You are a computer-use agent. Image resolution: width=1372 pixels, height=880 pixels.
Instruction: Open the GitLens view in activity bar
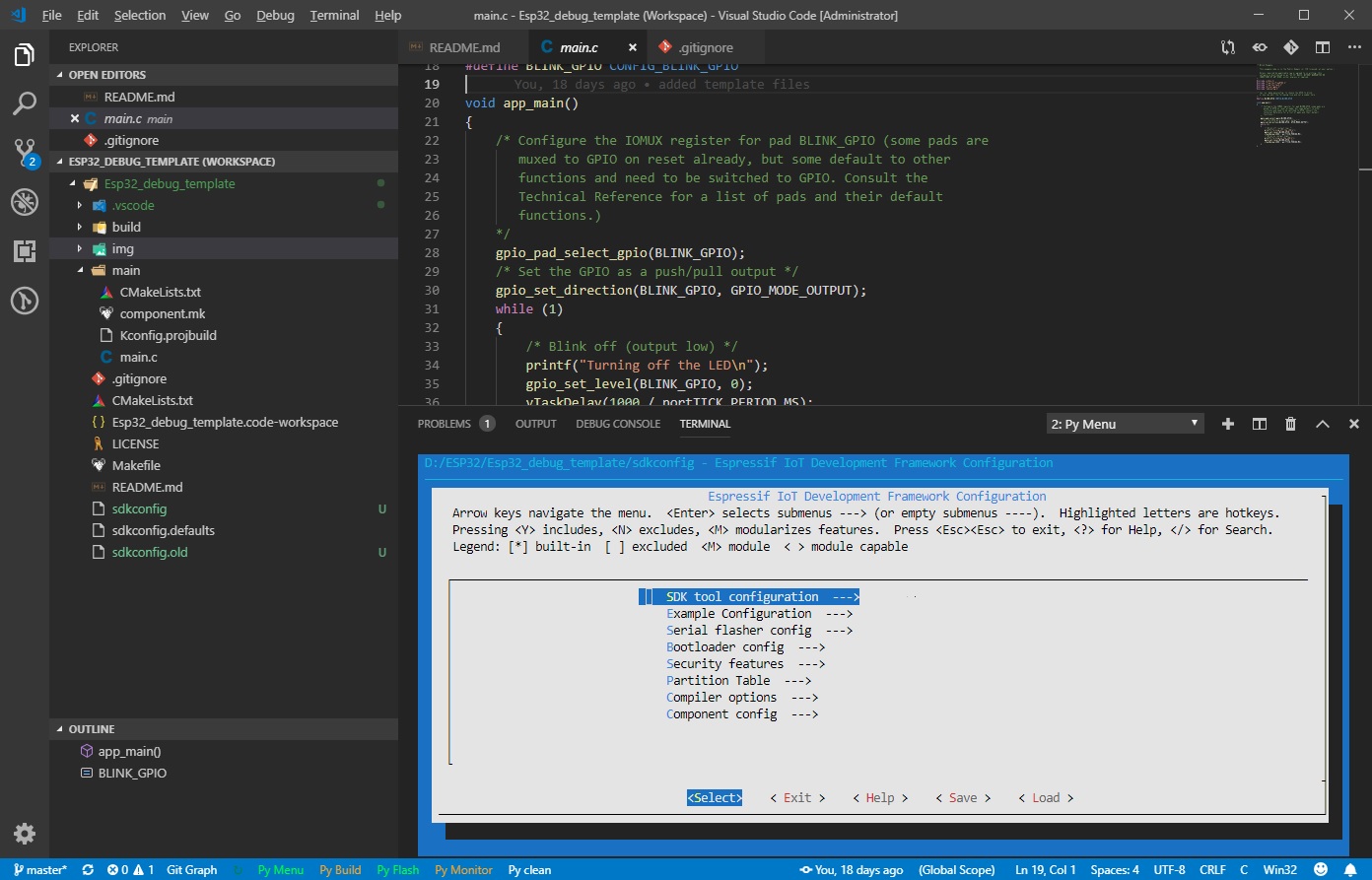coord(25,301)
